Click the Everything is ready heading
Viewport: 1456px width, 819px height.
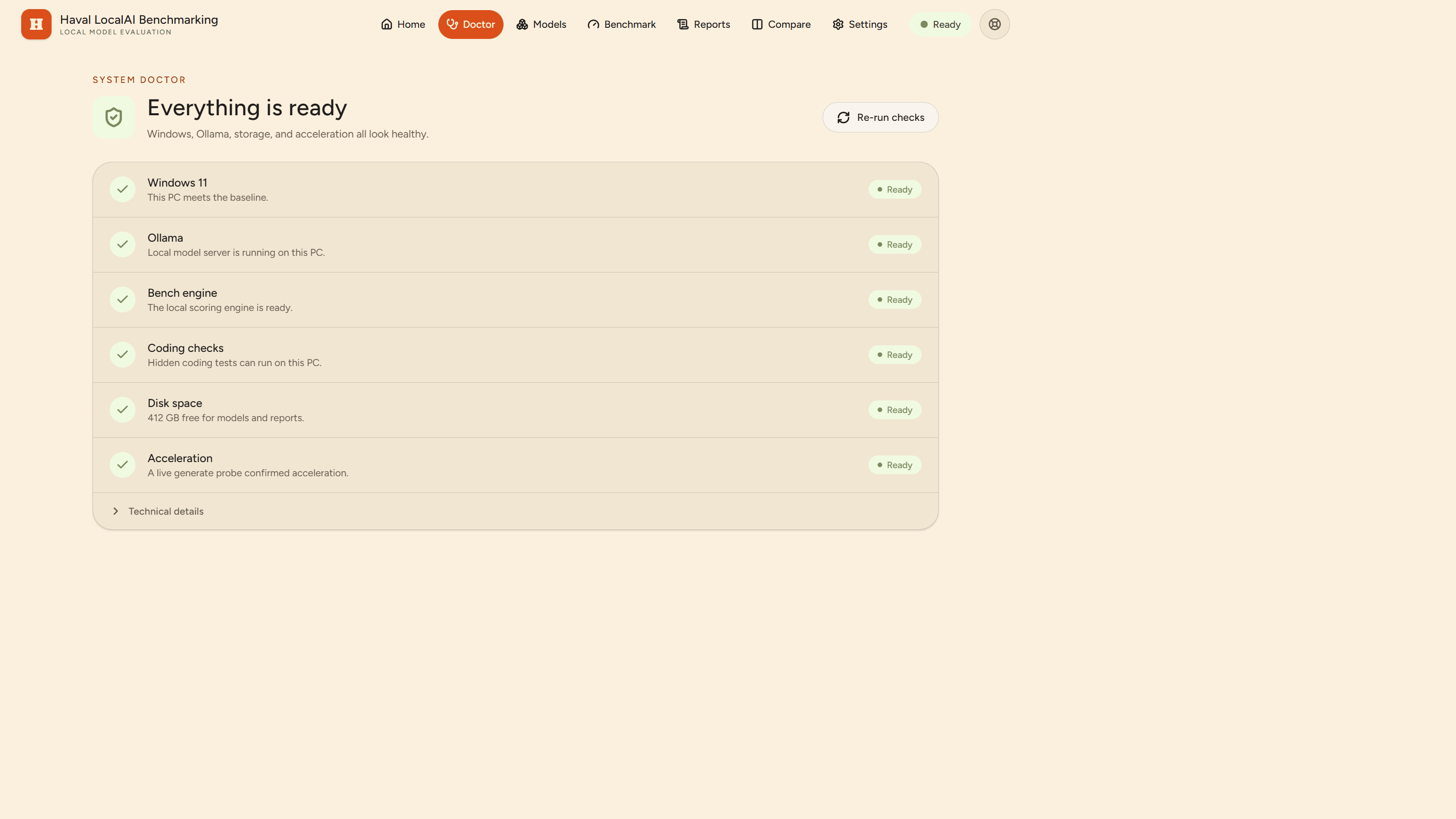247,107
